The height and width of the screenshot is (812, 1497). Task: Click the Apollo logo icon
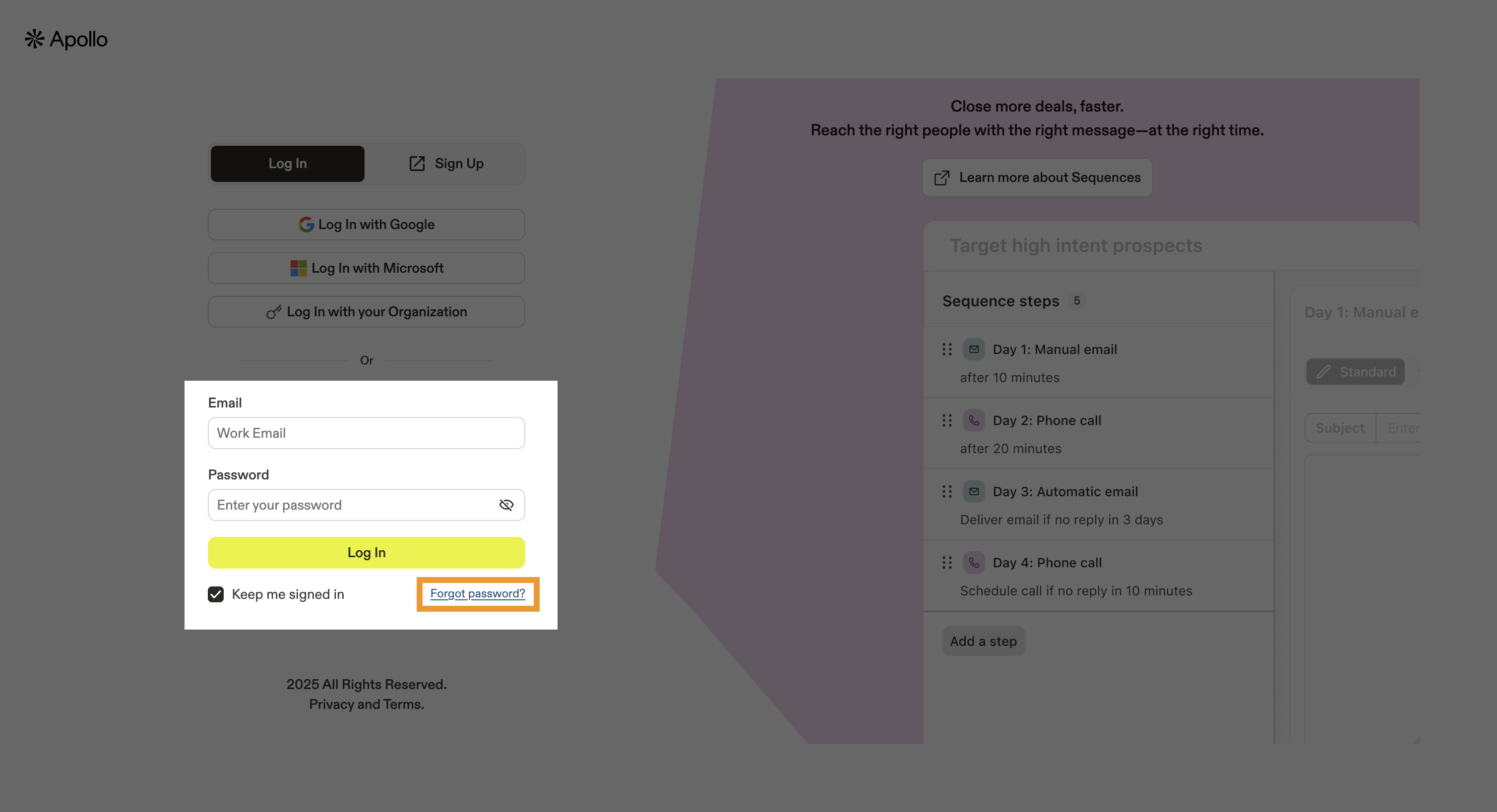coord(35,39)
